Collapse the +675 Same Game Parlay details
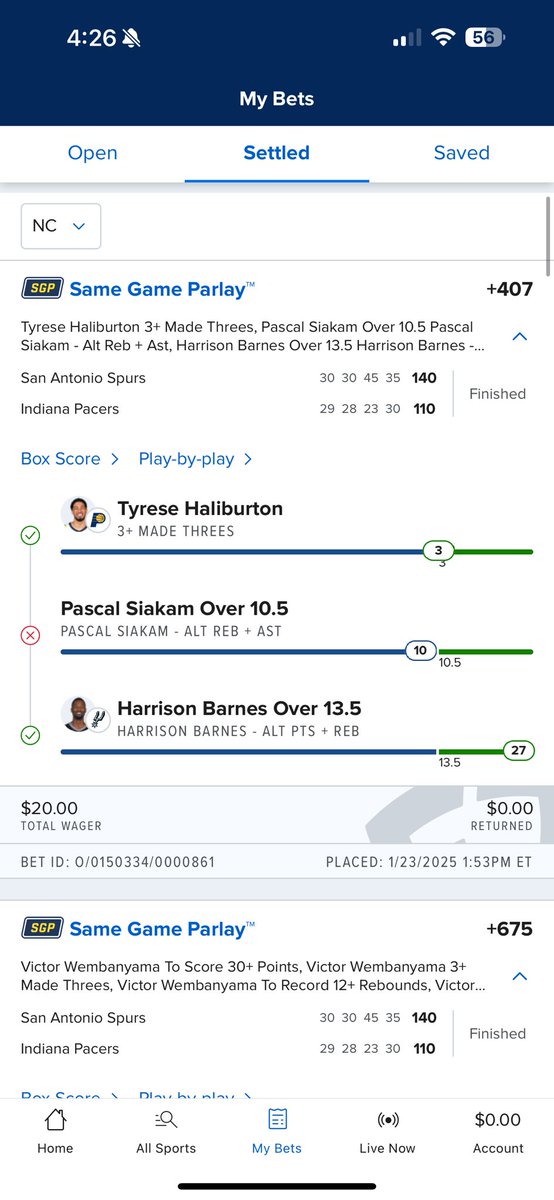The height and width of the screenshot is (1200, 554). point(519,977)
